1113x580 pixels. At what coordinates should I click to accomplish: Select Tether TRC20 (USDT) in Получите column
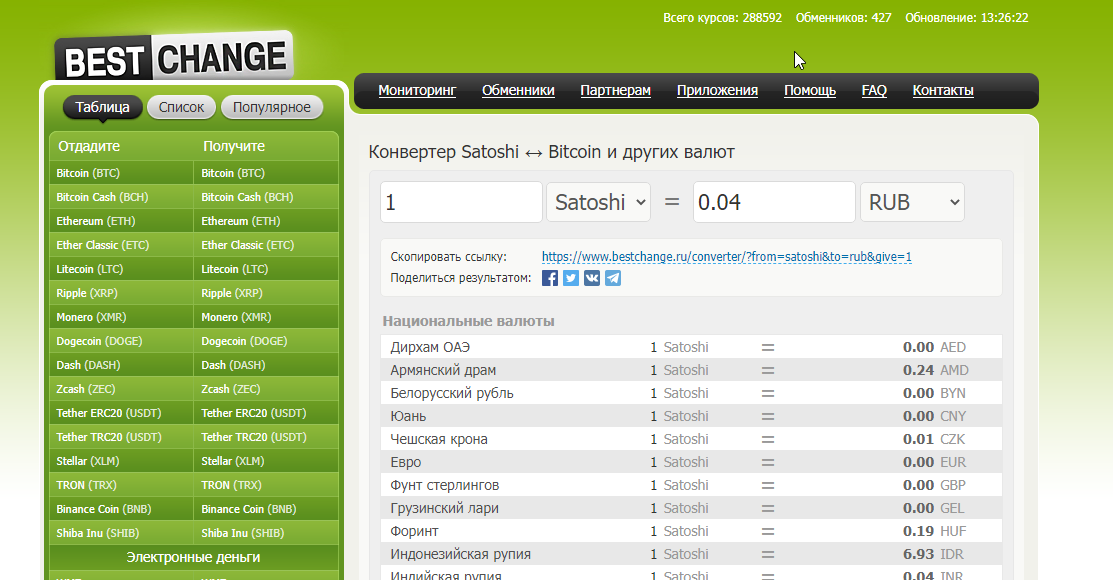coord(266,437)
